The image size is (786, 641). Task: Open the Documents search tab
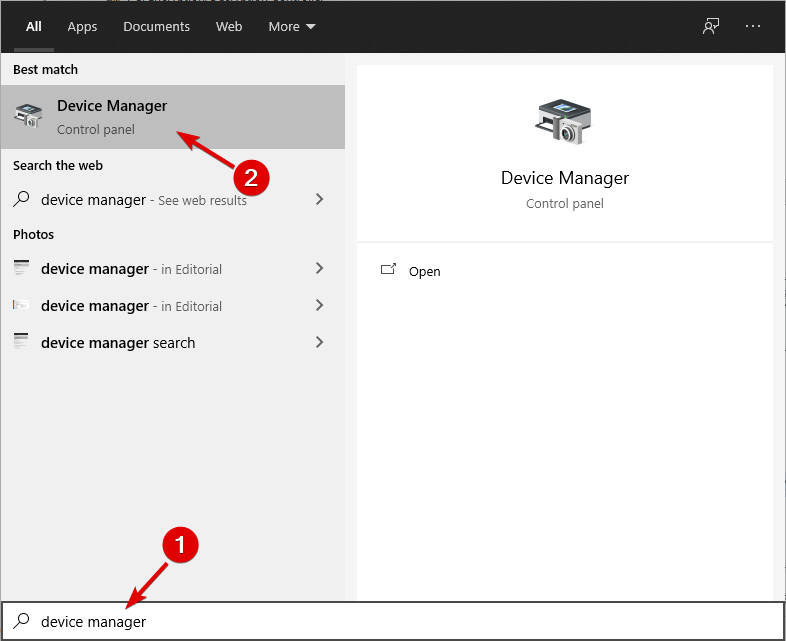(157, 27)
